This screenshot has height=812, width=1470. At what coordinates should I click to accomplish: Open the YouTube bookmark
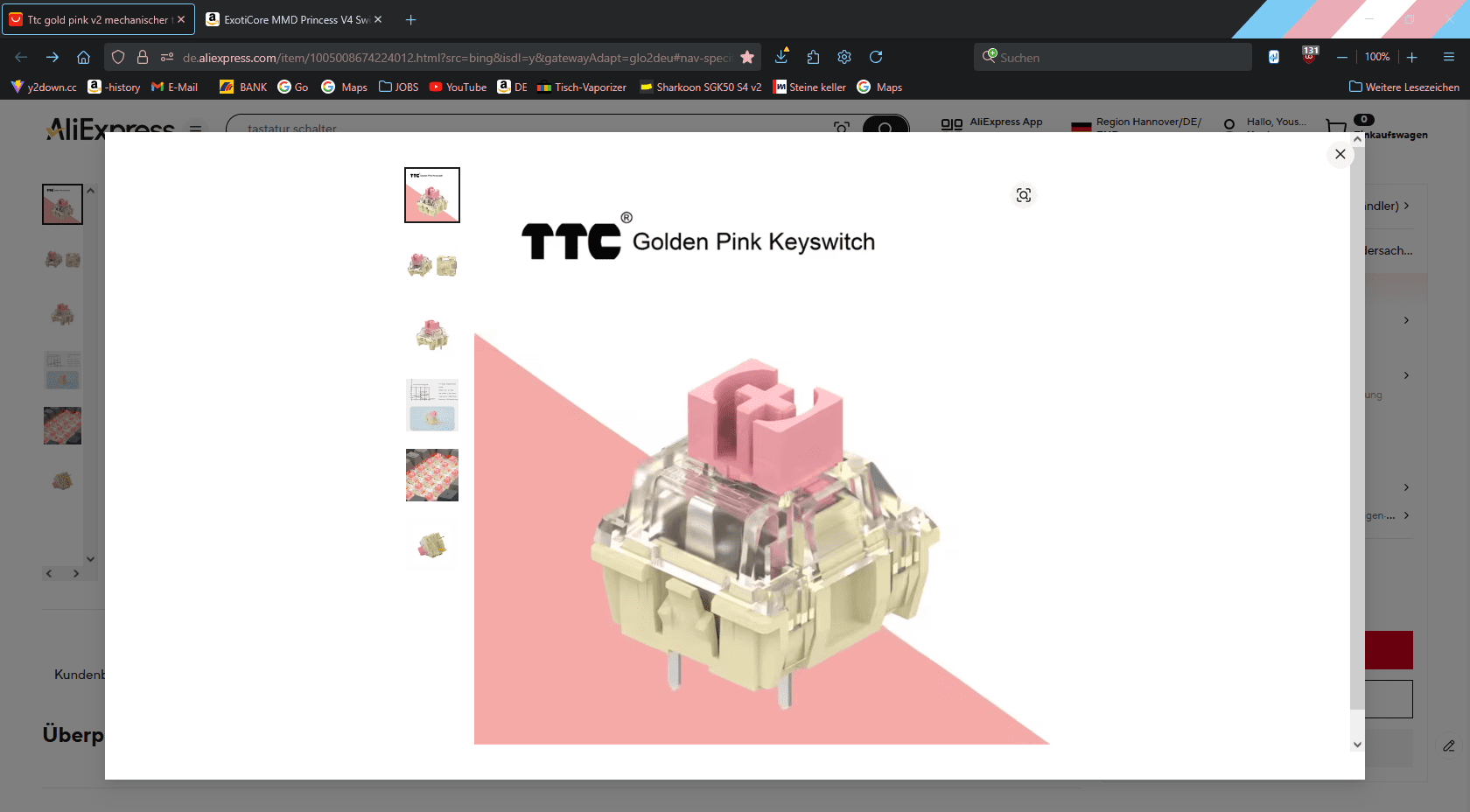coord(458,87)
